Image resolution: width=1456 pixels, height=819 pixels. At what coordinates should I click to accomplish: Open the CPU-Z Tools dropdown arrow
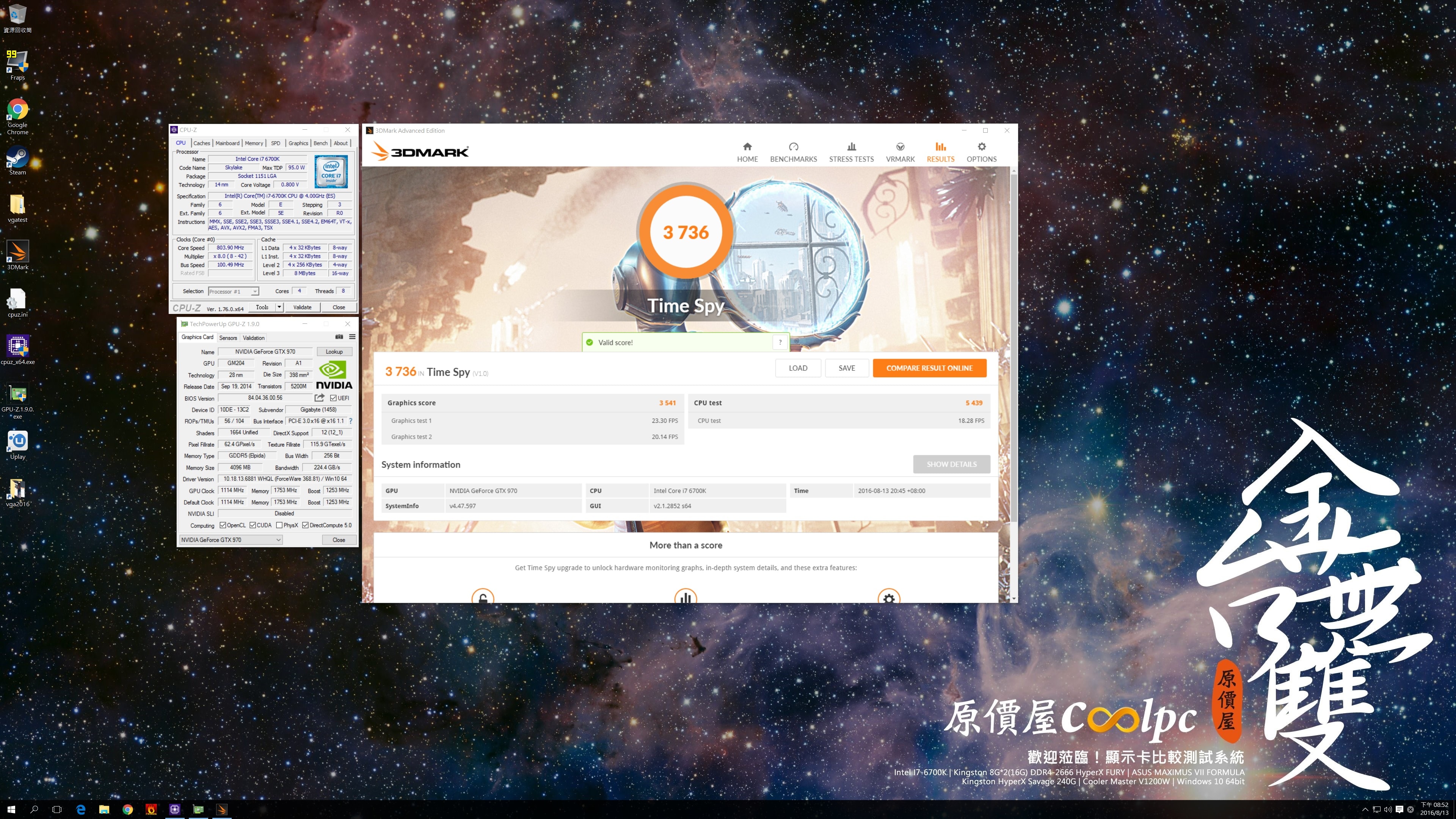(279, 307)
